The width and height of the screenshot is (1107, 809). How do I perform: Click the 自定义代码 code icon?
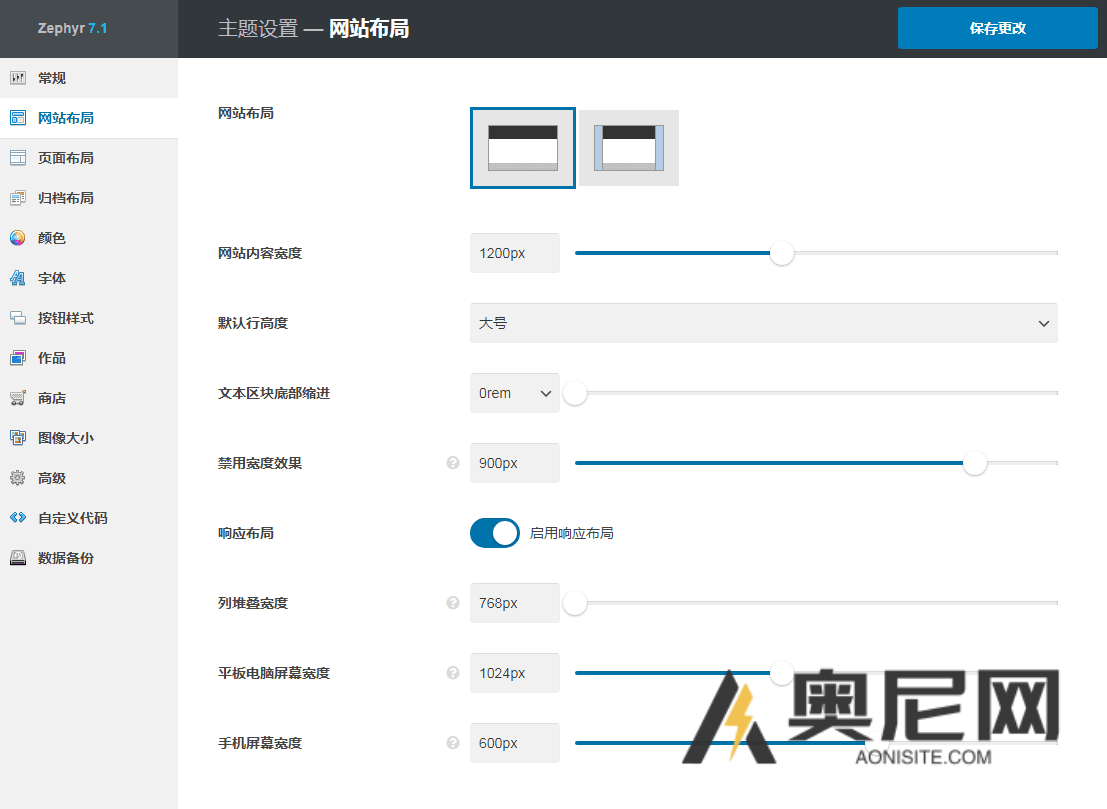pos(17,517)
